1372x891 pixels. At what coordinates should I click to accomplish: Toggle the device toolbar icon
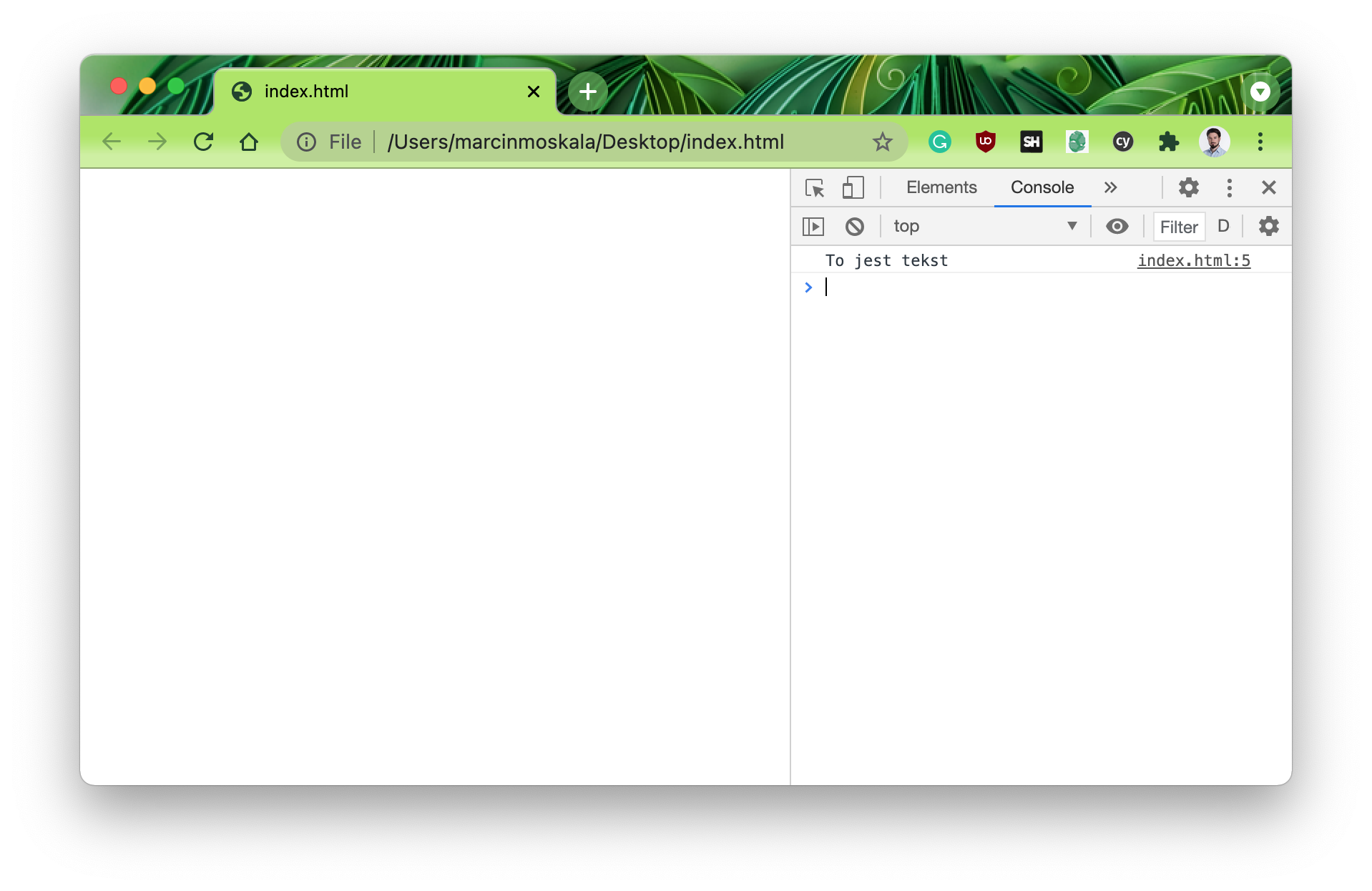tap(853, 188)
